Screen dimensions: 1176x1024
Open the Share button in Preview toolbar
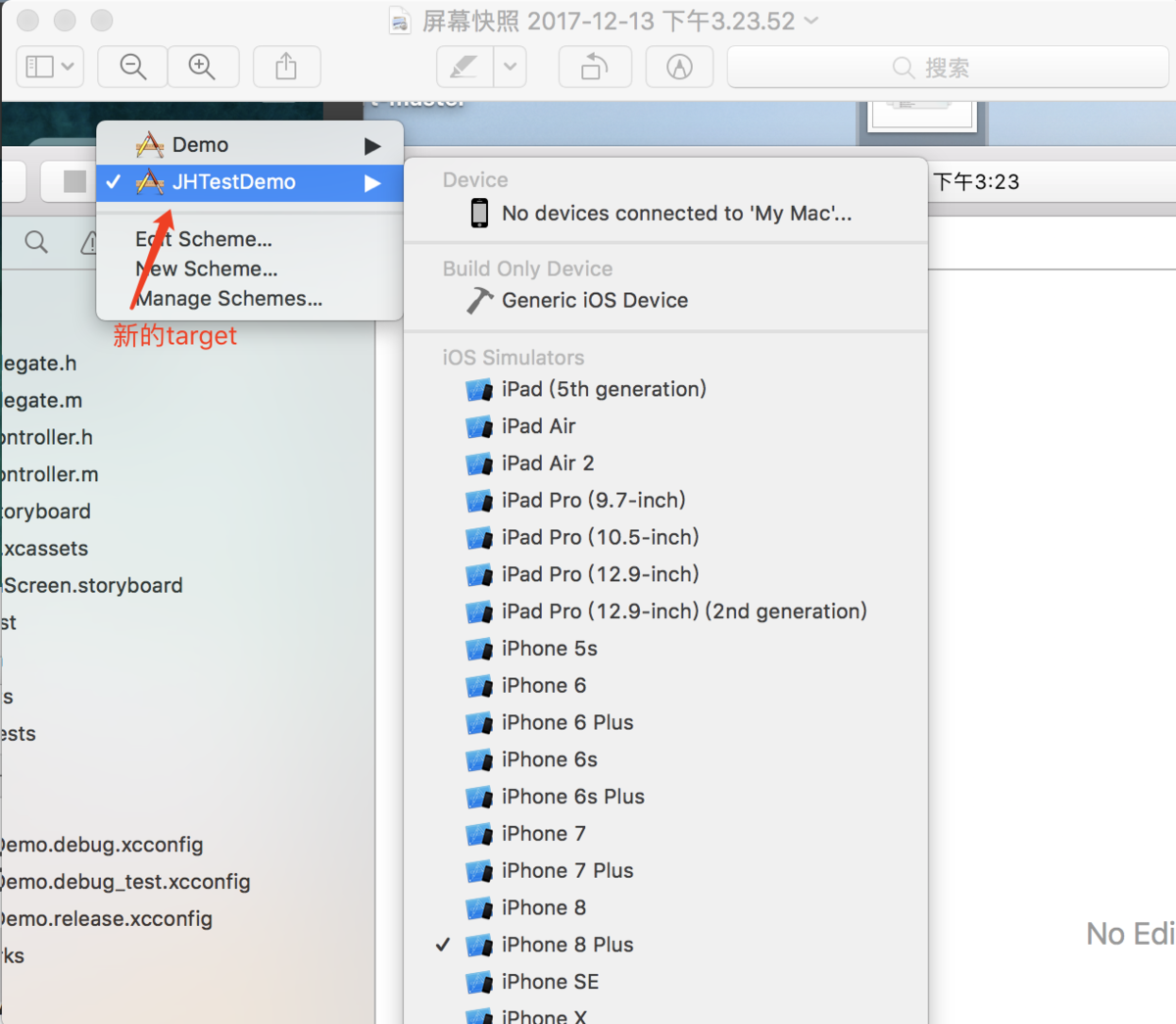tap(286, 67)
